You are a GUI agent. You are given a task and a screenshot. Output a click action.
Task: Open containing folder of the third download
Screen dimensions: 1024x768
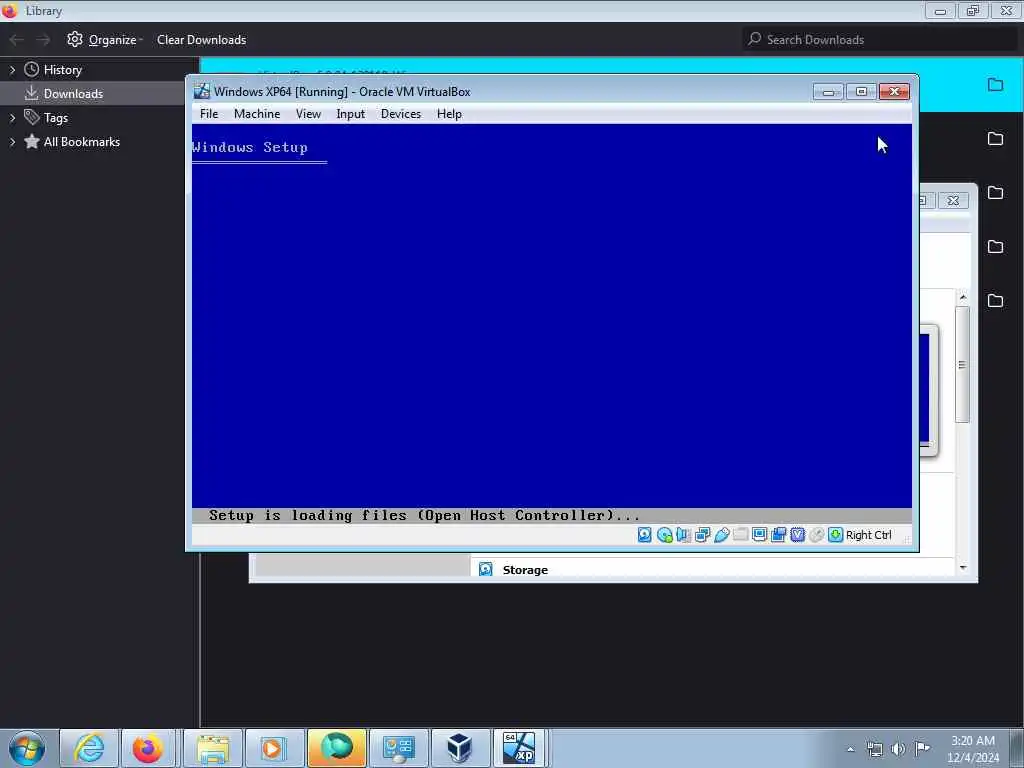995,193
